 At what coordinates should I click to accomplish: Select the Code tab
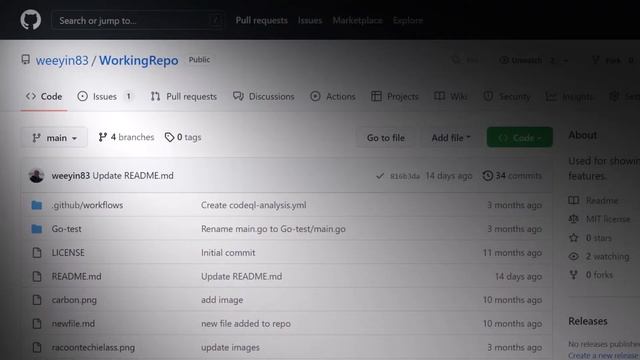44,96
